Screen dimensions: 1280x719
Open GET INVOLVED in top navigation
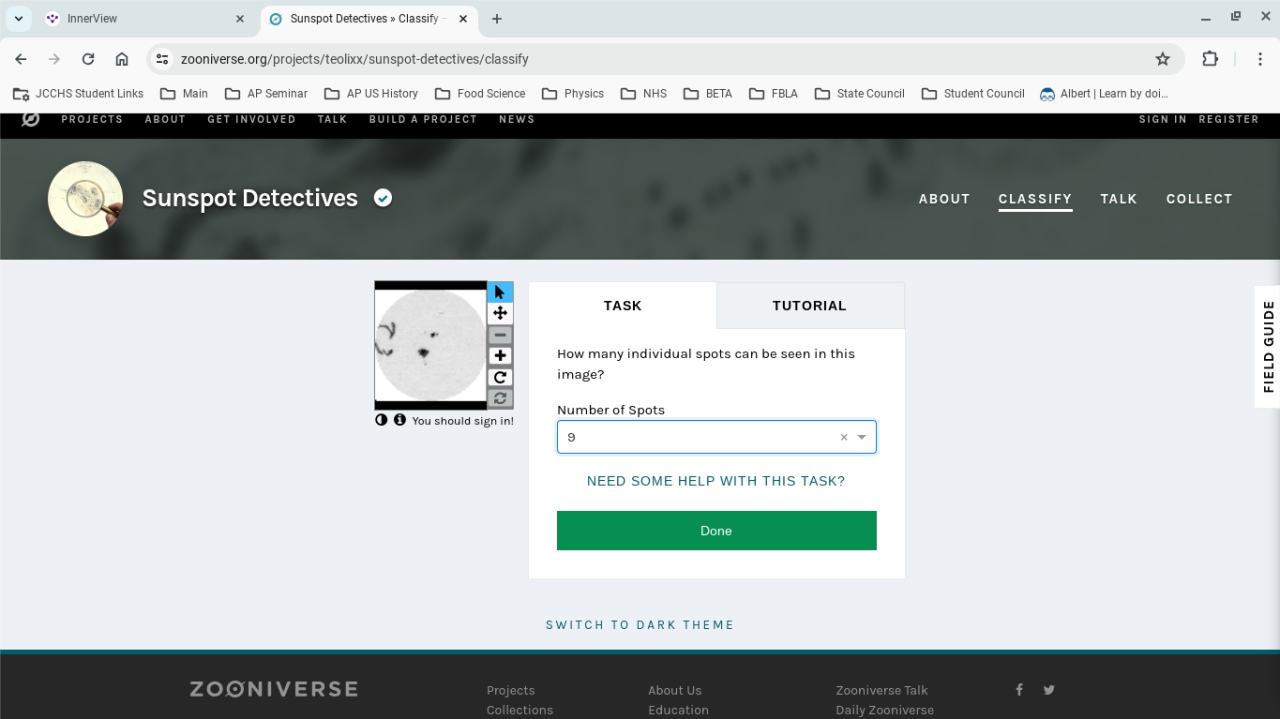[x=252, y=119]
